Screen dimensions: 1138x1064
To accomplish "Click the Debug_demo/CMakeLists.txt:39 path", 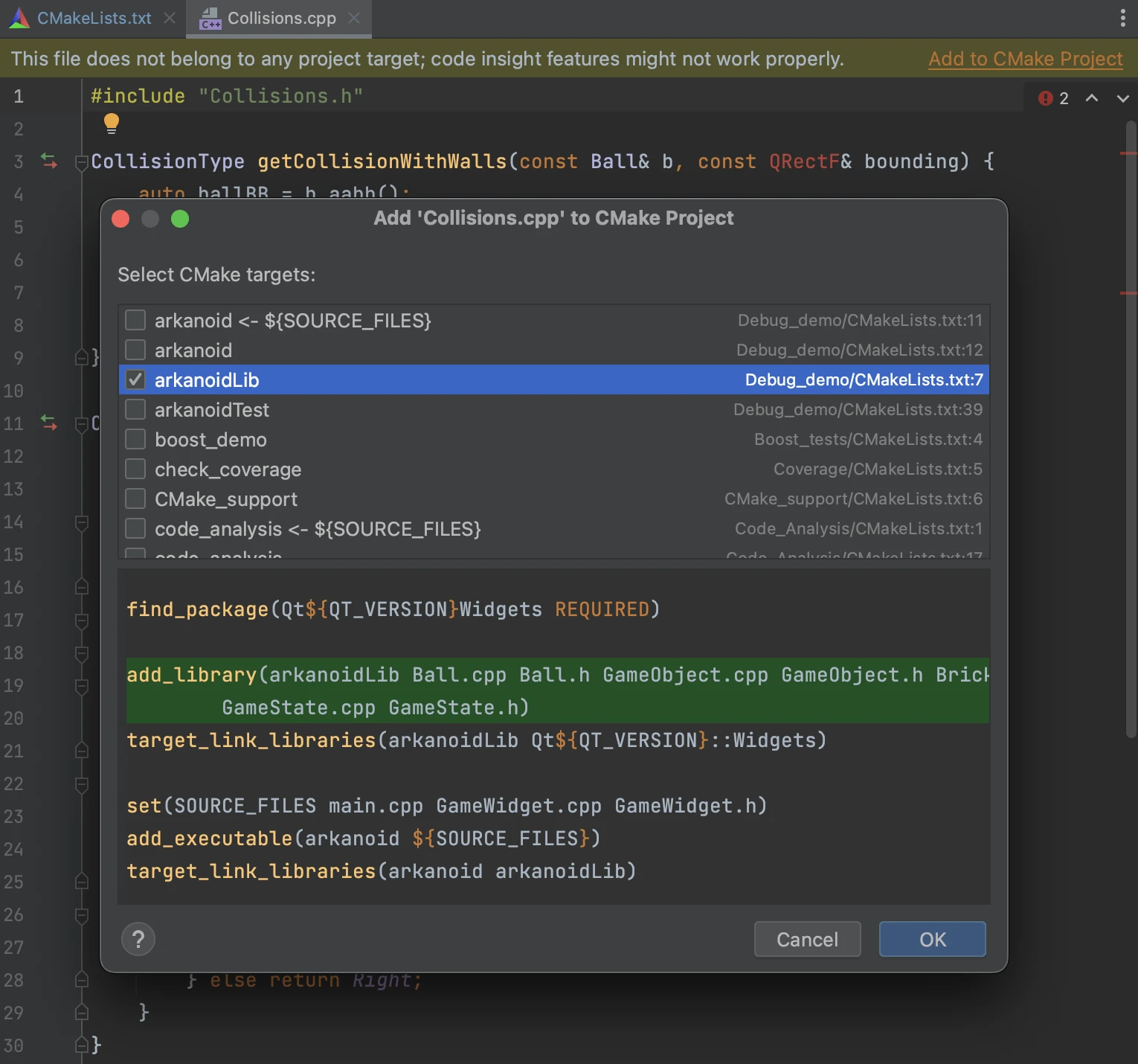I will pos(858,409).
